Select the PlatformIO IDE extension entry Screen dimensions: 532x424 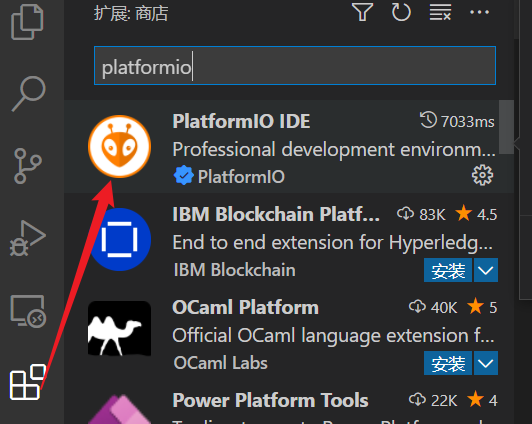(288, 147)
